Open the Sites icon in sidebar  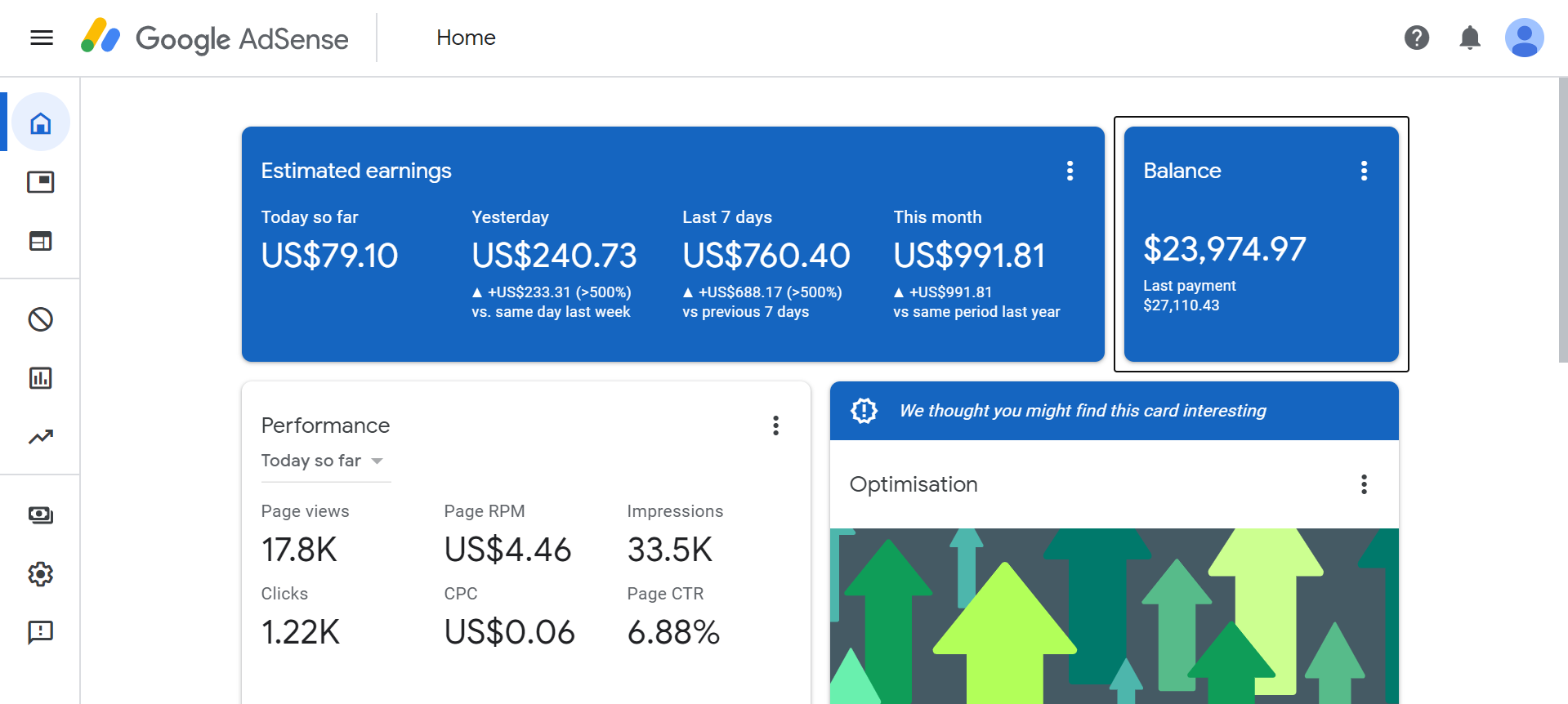(41, 241)
